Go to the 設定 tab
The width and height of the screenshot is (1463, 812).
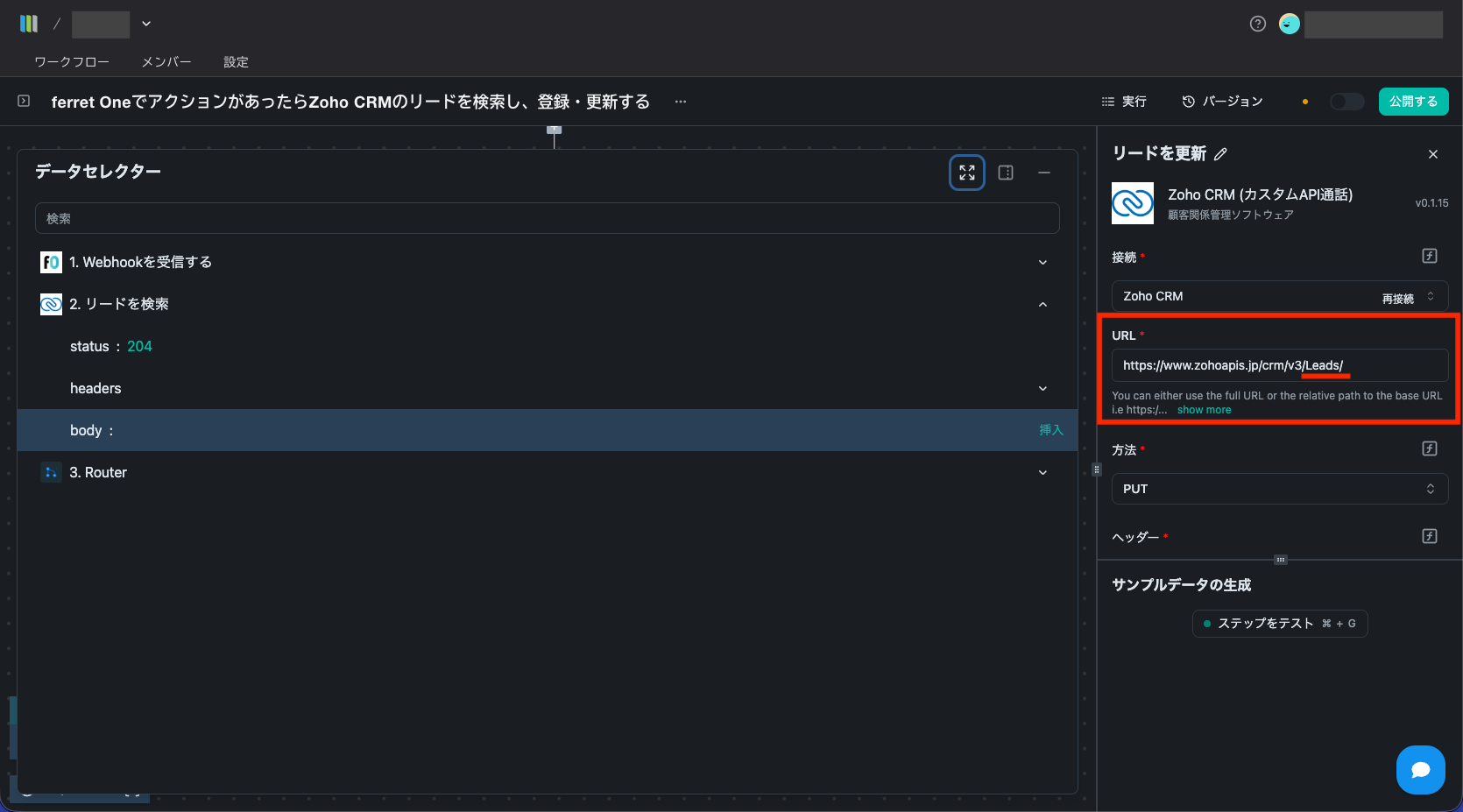tap(236, 61)
